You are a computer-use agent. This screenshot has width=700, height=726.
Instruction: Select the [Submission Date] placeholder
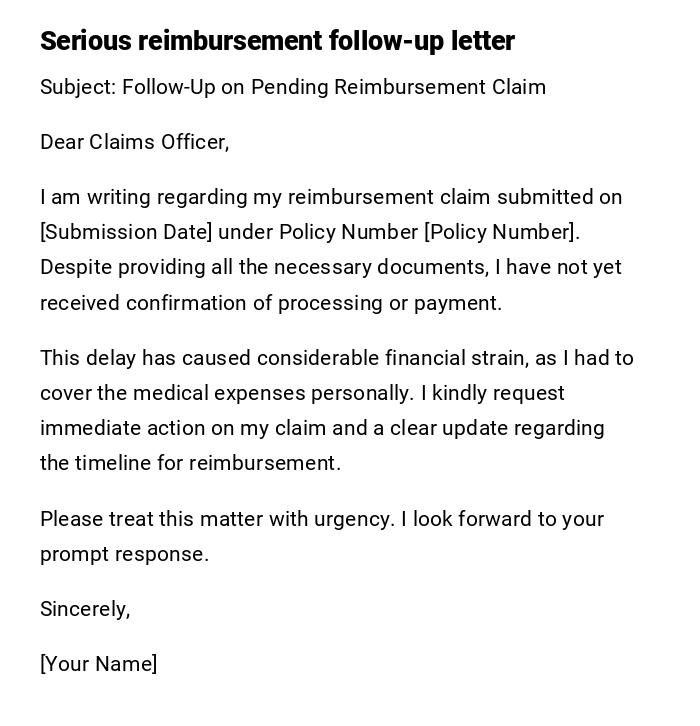pos(126,232)
